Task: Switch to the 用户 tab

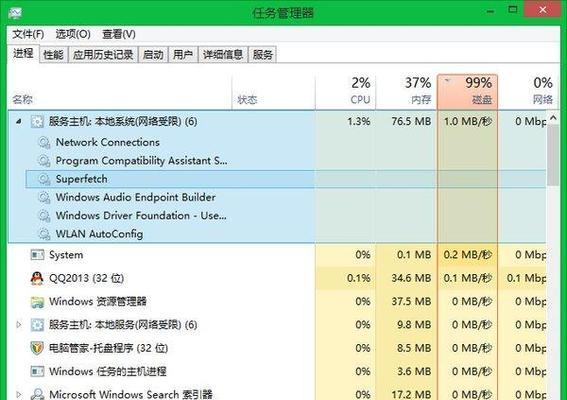Action: [183, 55]
